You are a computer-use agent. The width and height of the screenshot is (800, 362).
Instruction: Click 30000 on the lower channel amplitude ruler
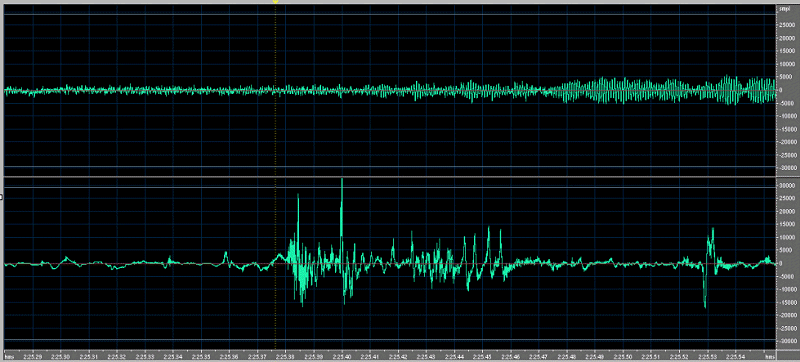tap(788, 186)
